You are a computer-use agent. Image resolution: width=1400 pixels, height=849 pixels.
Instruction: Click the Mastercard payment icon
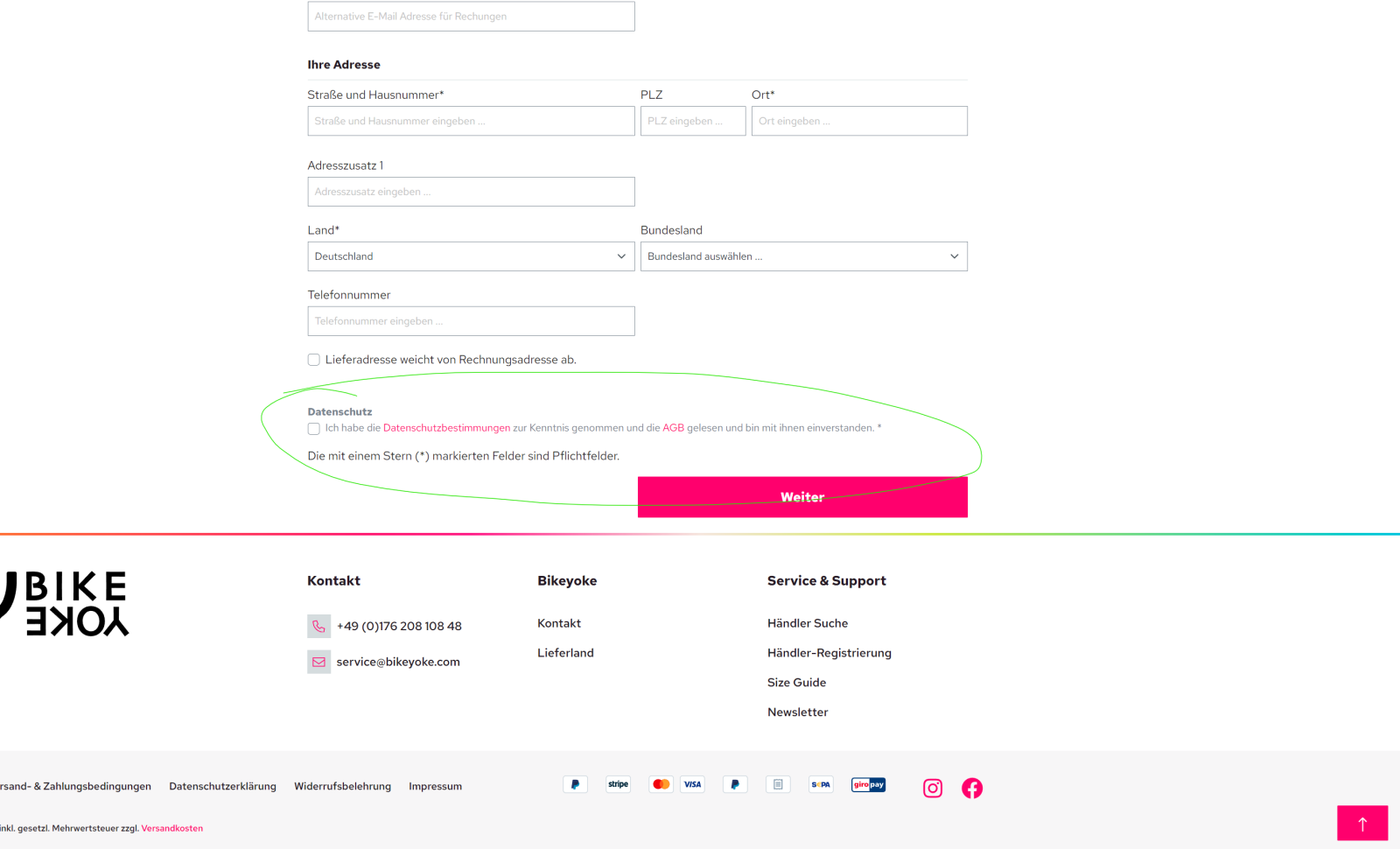pyautogui.click(x=661, y=784)
